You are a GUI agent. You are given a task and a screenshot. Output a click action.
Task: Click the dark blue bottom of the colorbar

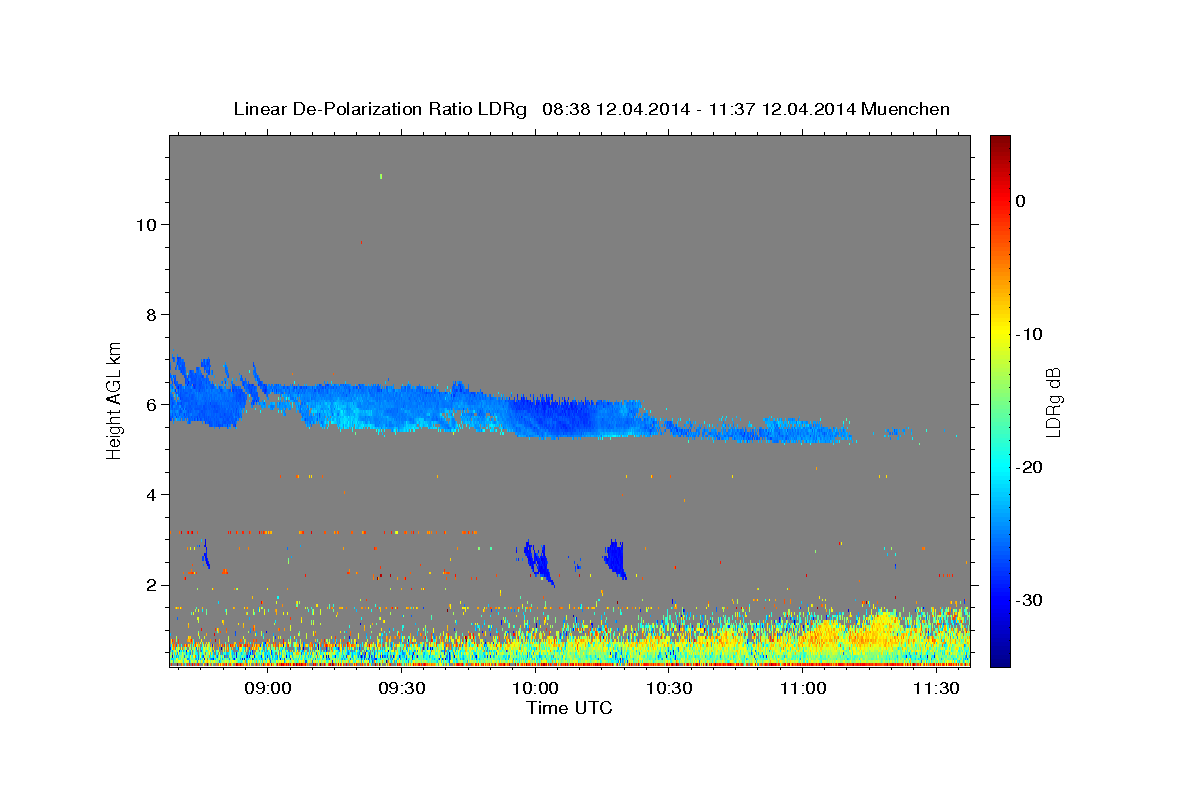point(1000,655)
